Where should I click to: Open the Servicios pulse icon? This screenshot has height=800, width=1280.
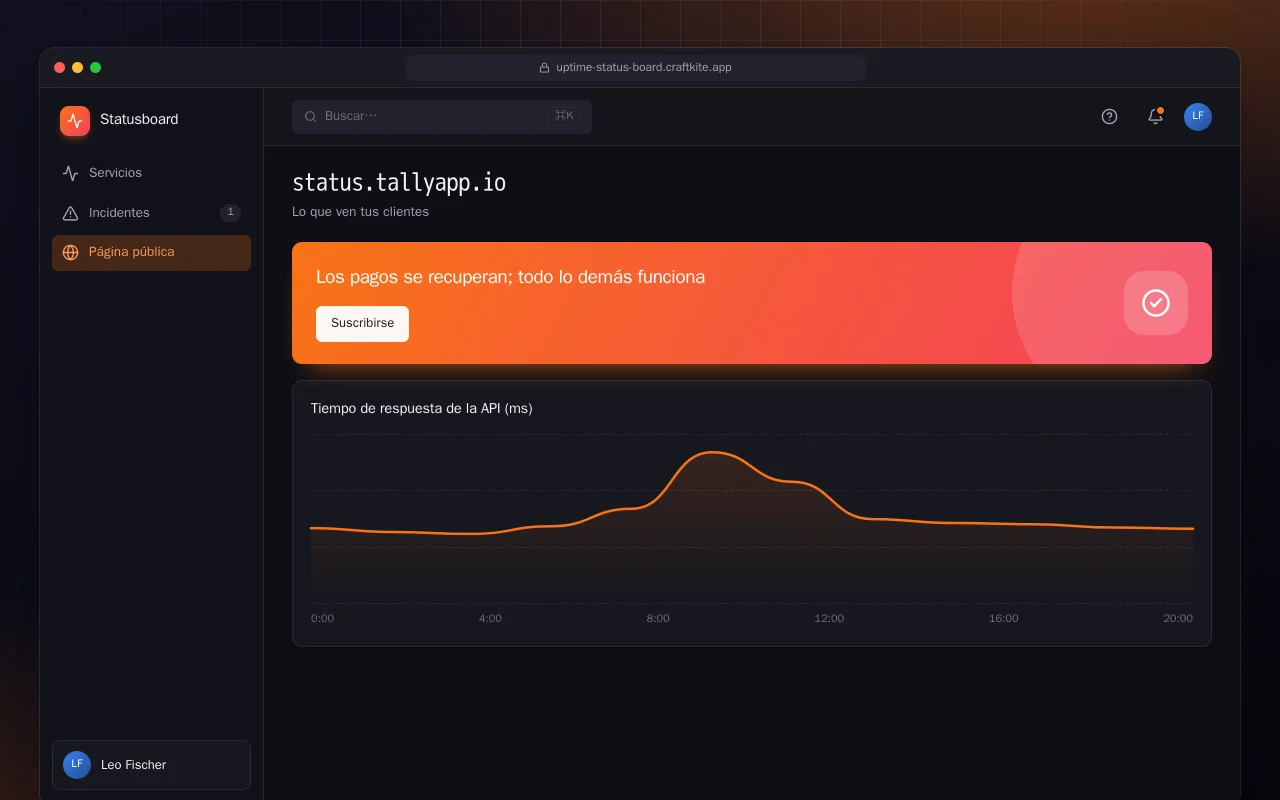(x=70, y=173)
